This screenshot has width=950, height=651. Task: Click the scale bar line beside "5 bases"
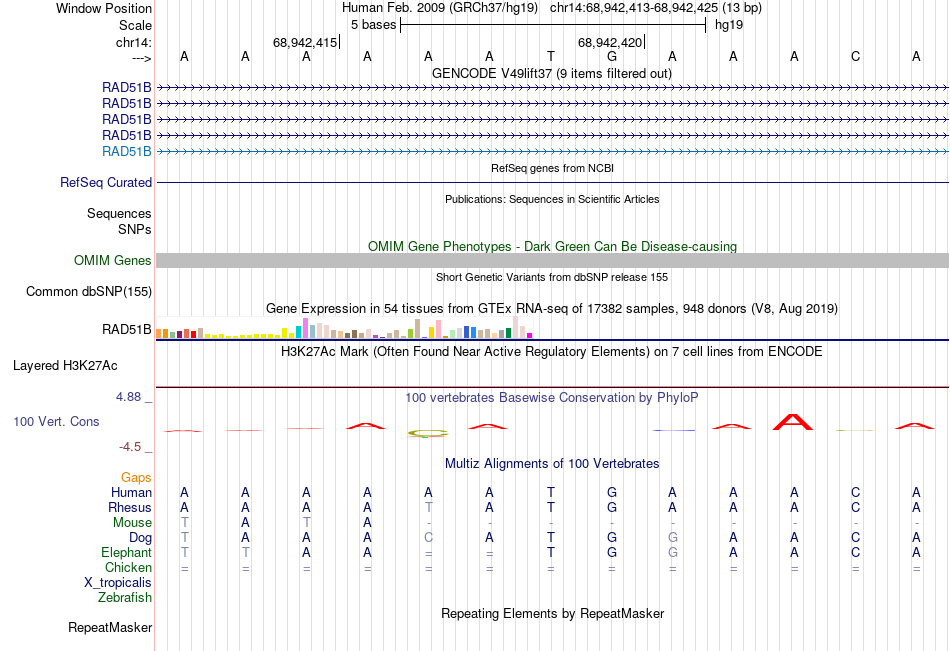click(x=553, y=25)
